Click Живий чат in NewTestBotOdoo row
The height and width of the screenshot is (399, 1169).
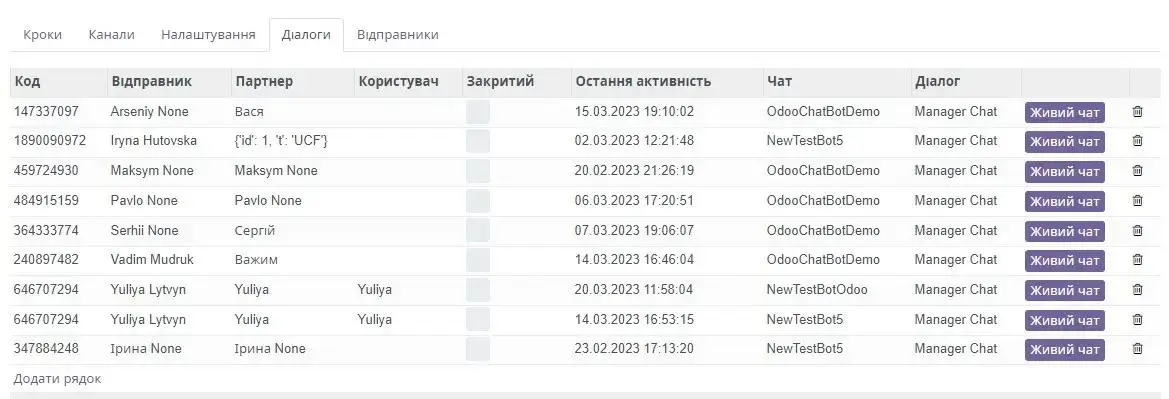[x=1065, y=290]
